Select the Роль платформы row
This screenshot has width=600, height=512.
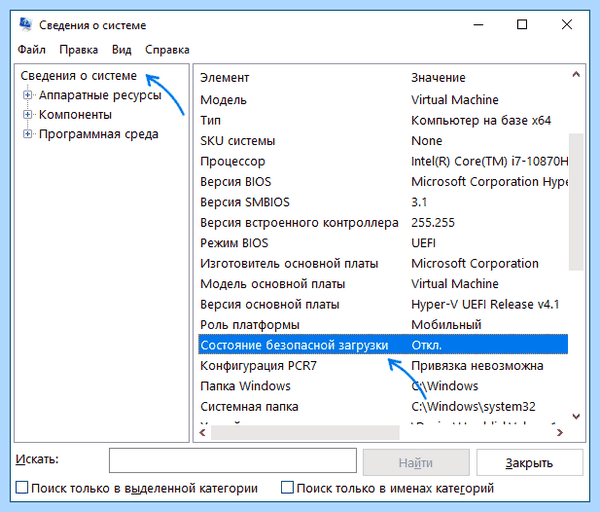383,325
